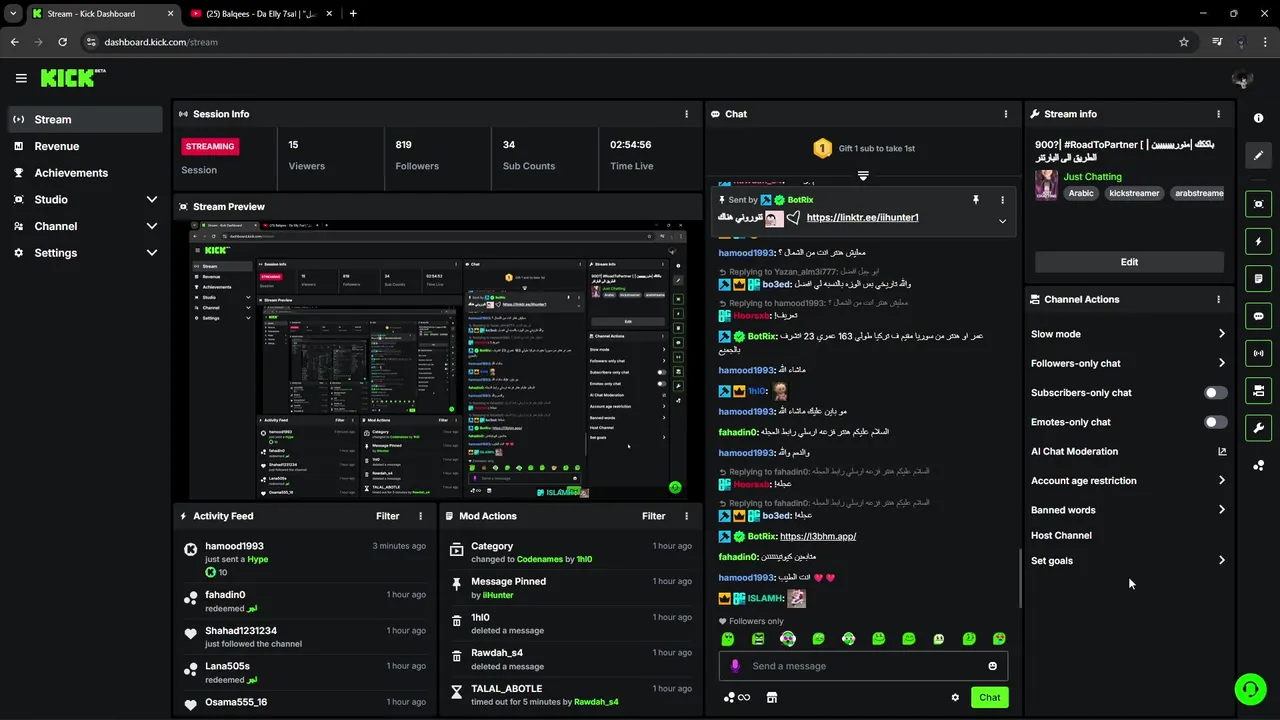
Task: Select Stream in the left sidebar
Action: point(85,119)
